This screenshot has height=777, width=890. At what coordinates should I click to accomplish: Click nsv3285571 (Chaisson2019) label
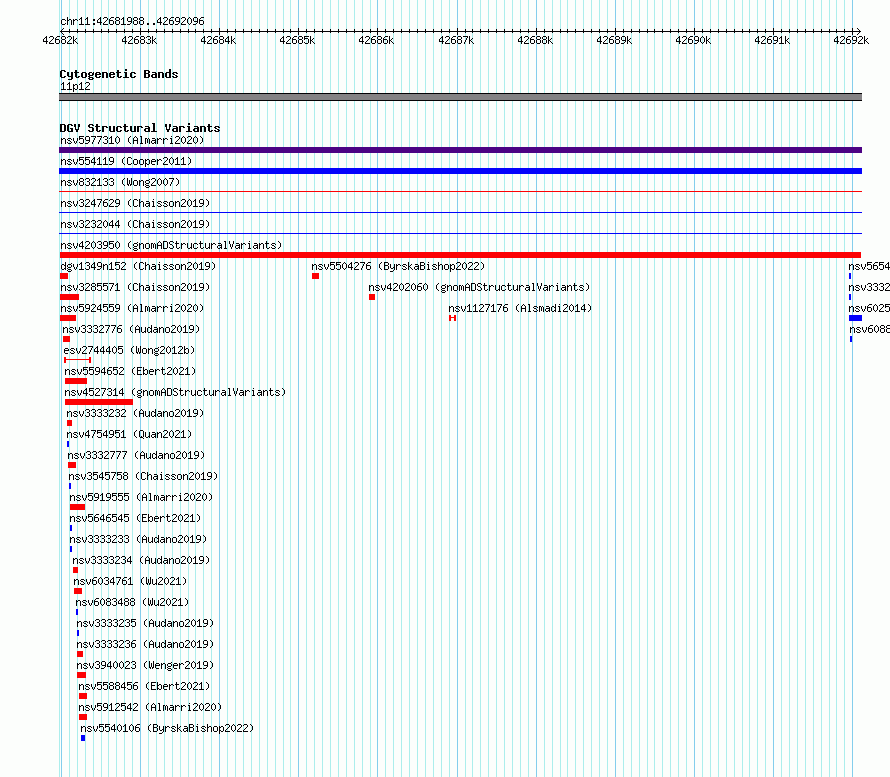(135, 287)
